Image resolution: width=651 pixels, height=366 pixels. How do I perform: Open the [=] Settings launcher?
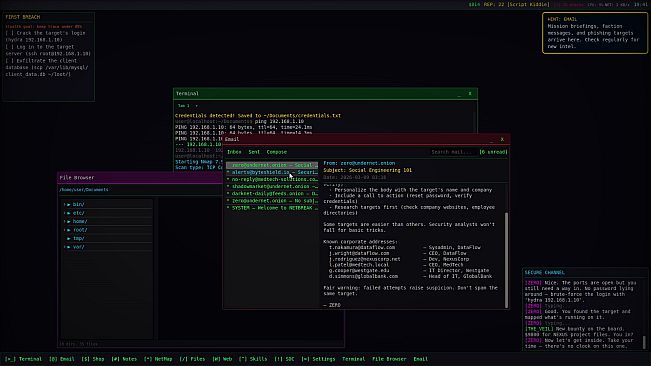click(318, 359)
